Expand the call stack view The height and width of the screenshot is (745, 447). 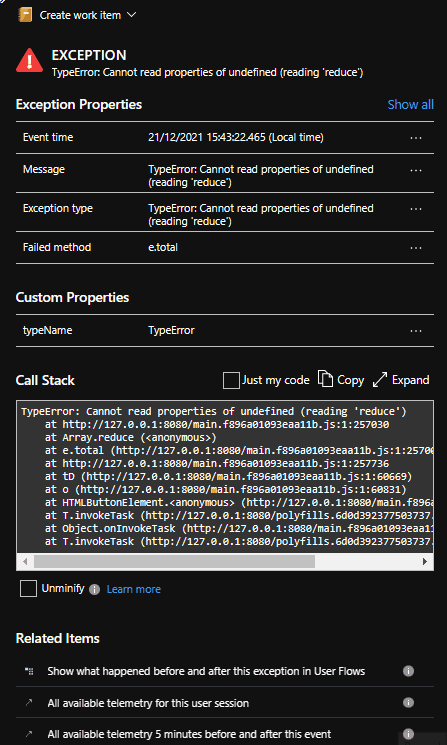(x=401, y=380)
